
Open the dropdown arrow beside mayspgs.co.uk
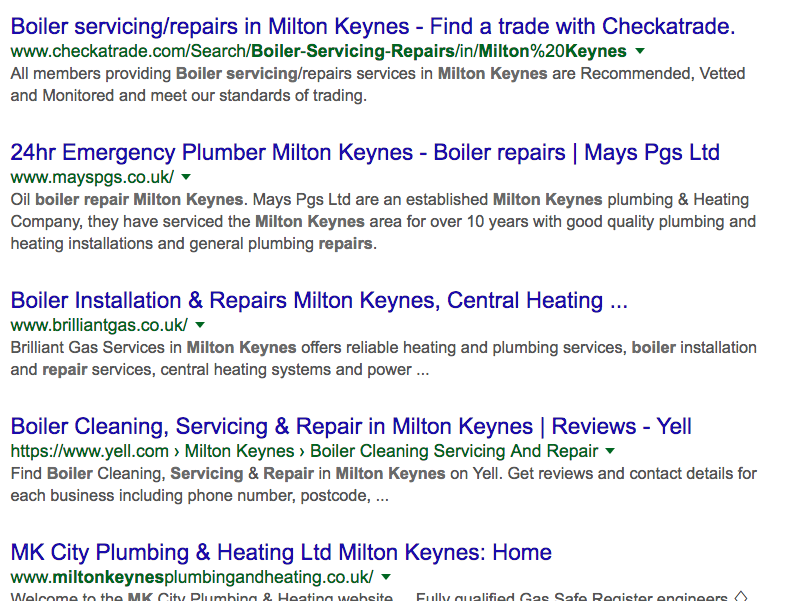coord(186,177)
